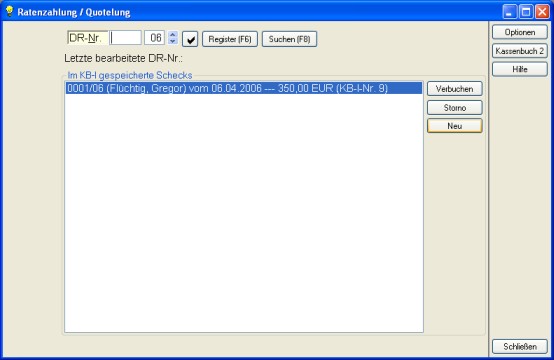Viewport: 554px width, 360px height.
Task: Cancel the entry with Storno
Action: pyautogui.click(x=454, y=108)
